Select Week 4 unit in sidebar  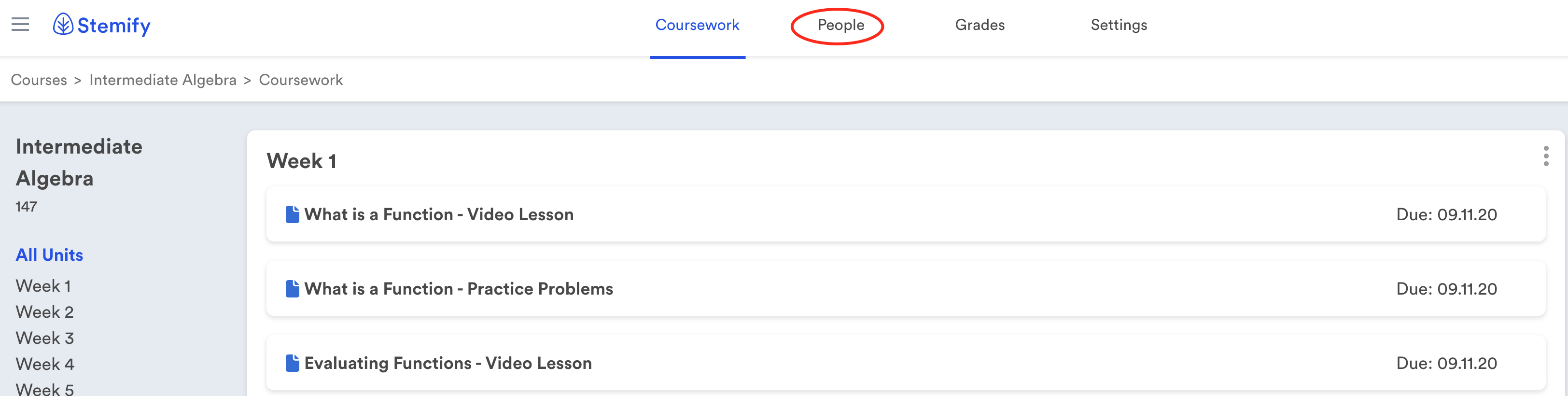point(45,364)
